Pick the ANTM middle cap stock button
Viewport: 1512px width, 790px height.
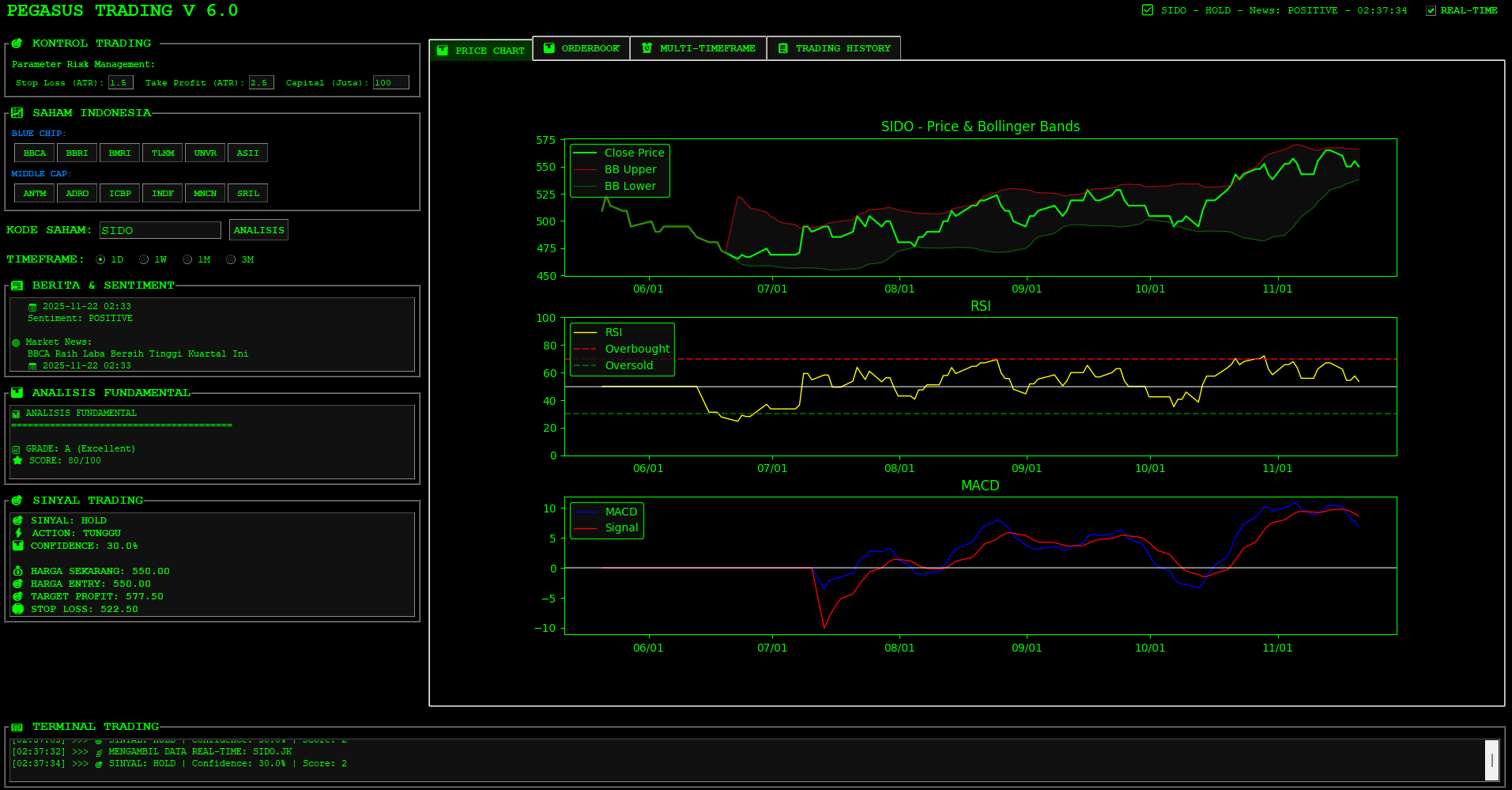[35, 193]
